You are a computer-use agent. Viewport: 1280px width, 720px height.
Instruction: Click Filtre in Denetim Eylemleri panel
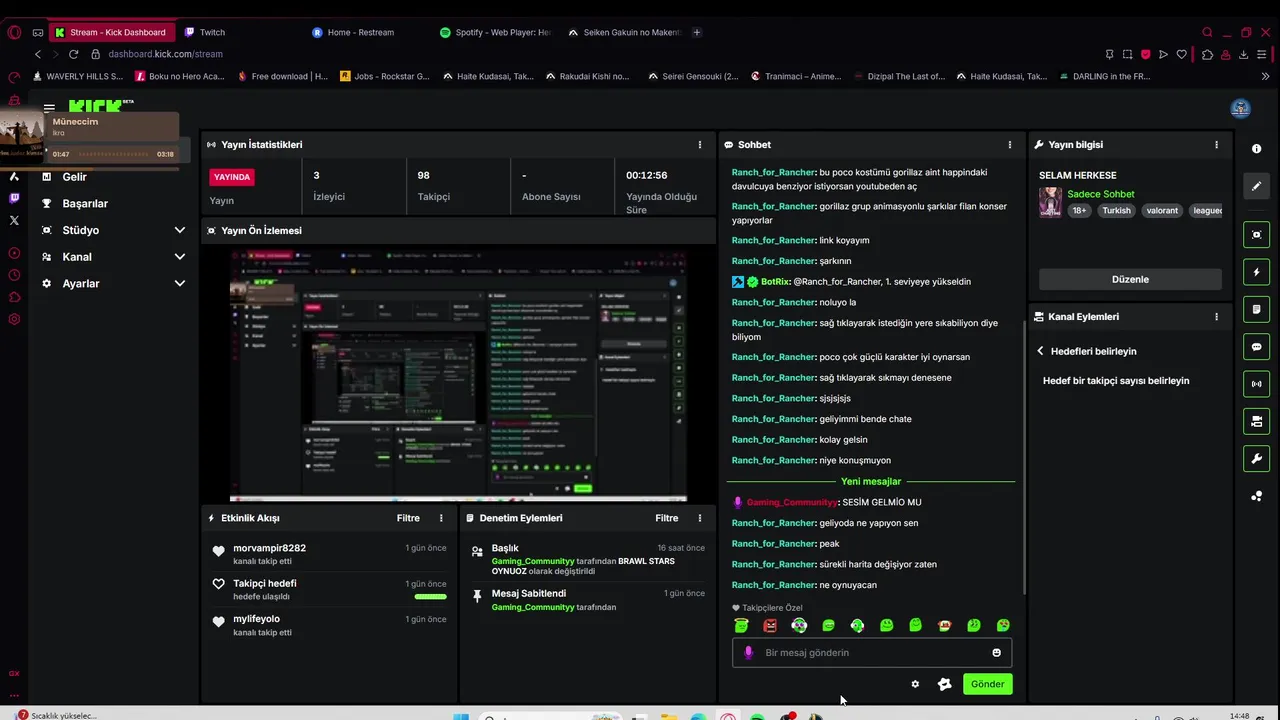(x=667, y=518)
